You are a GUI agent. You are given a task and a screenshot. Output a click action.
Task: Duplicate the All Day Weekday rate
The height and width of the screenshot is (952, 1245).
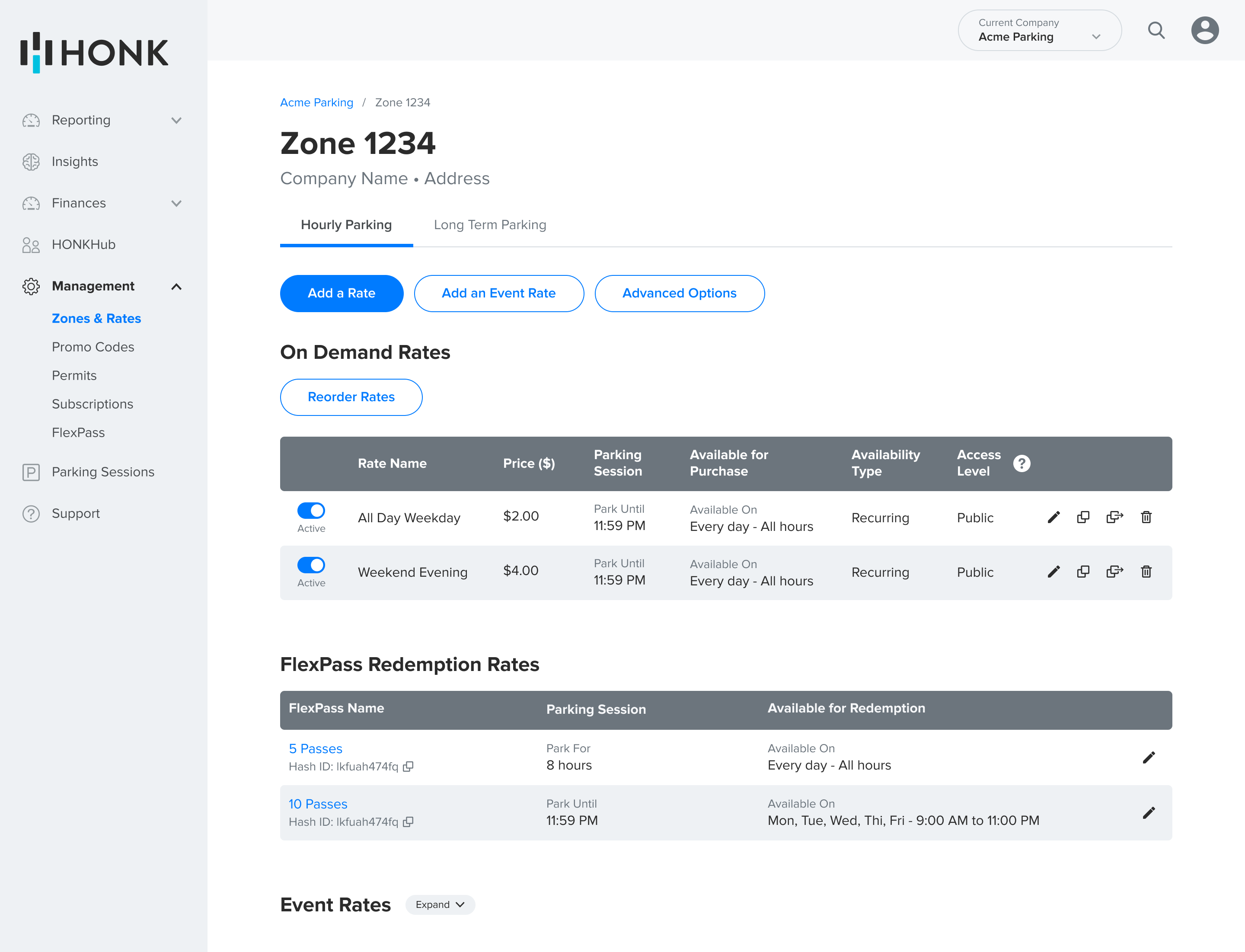pos(1083,517)
